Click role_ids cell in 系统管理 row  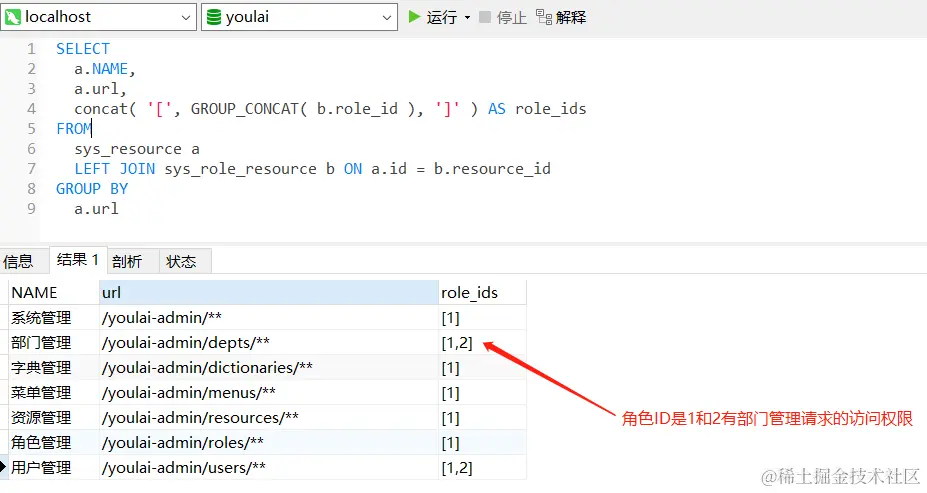482,317
